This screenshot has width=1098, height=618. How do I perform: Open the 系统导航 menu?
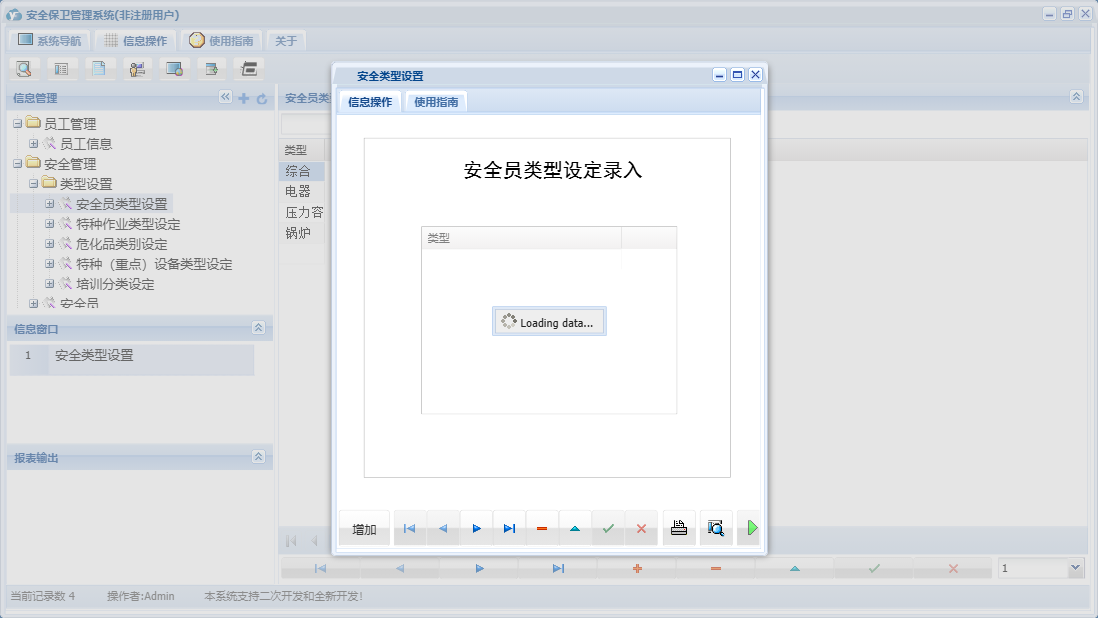[x=49, y=39]
